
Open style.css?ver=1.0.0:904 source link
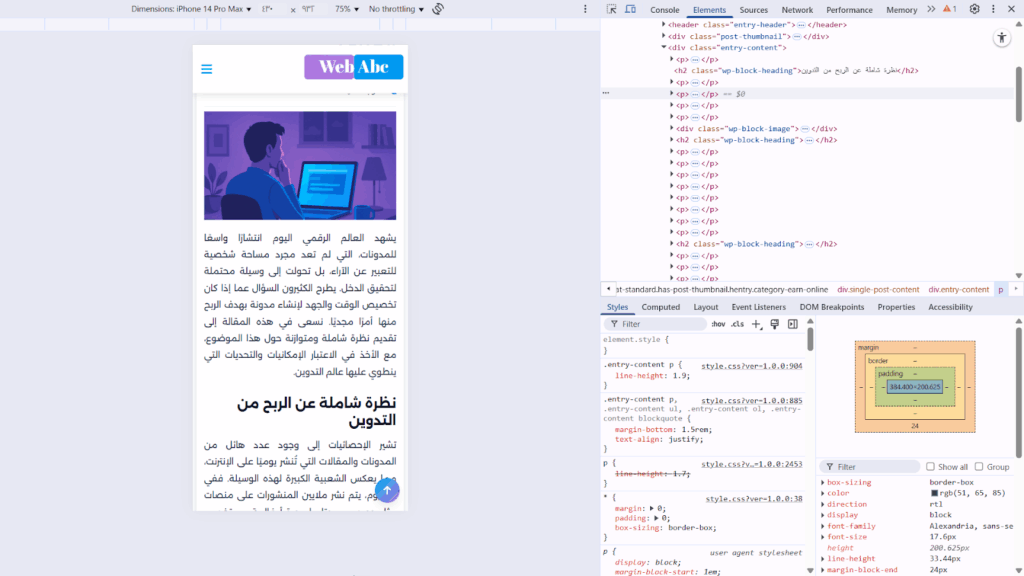[751, 366]
